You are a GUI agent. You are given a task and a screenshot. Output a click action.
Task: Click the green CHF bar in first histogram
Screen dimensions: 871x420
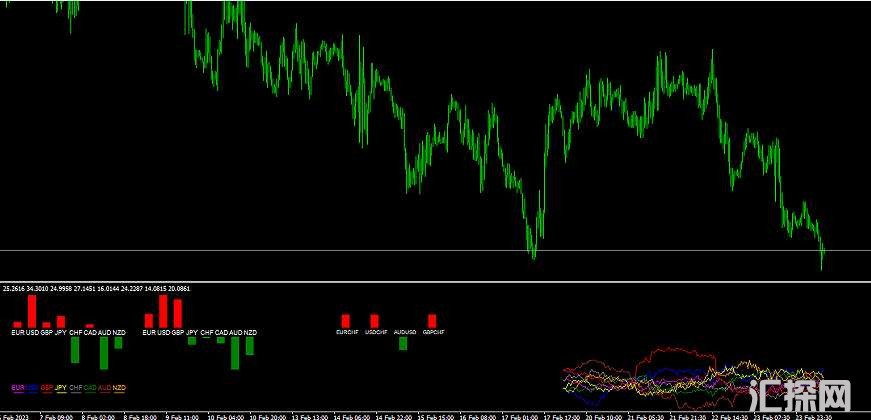coord(75,349)
